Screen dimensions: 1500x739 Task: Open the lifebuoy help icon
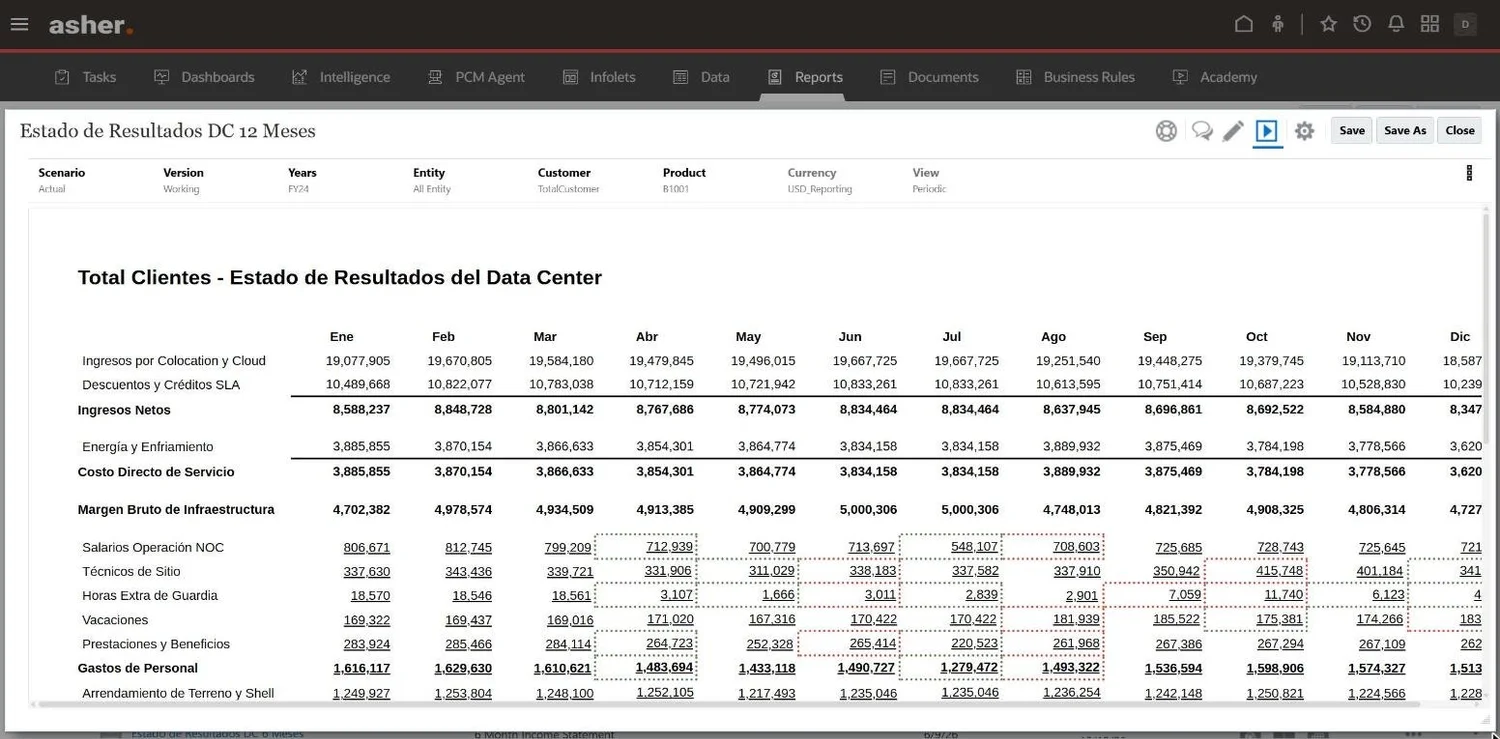[1166, 131]
